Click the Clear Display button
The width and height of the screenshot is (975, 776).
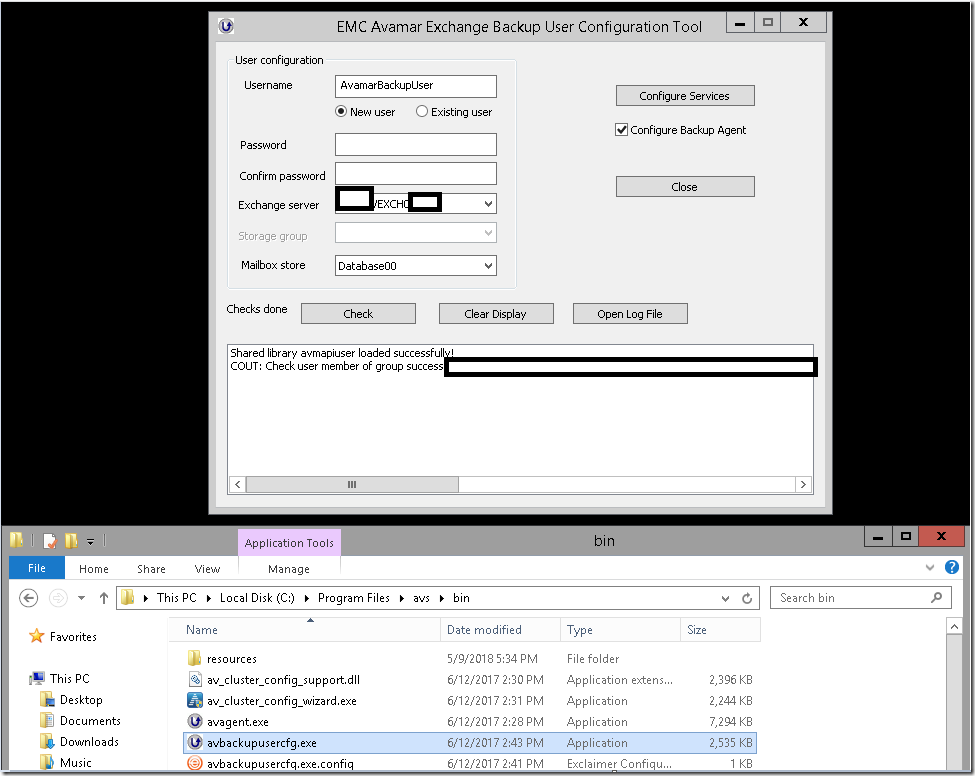[x=496, y=313]
